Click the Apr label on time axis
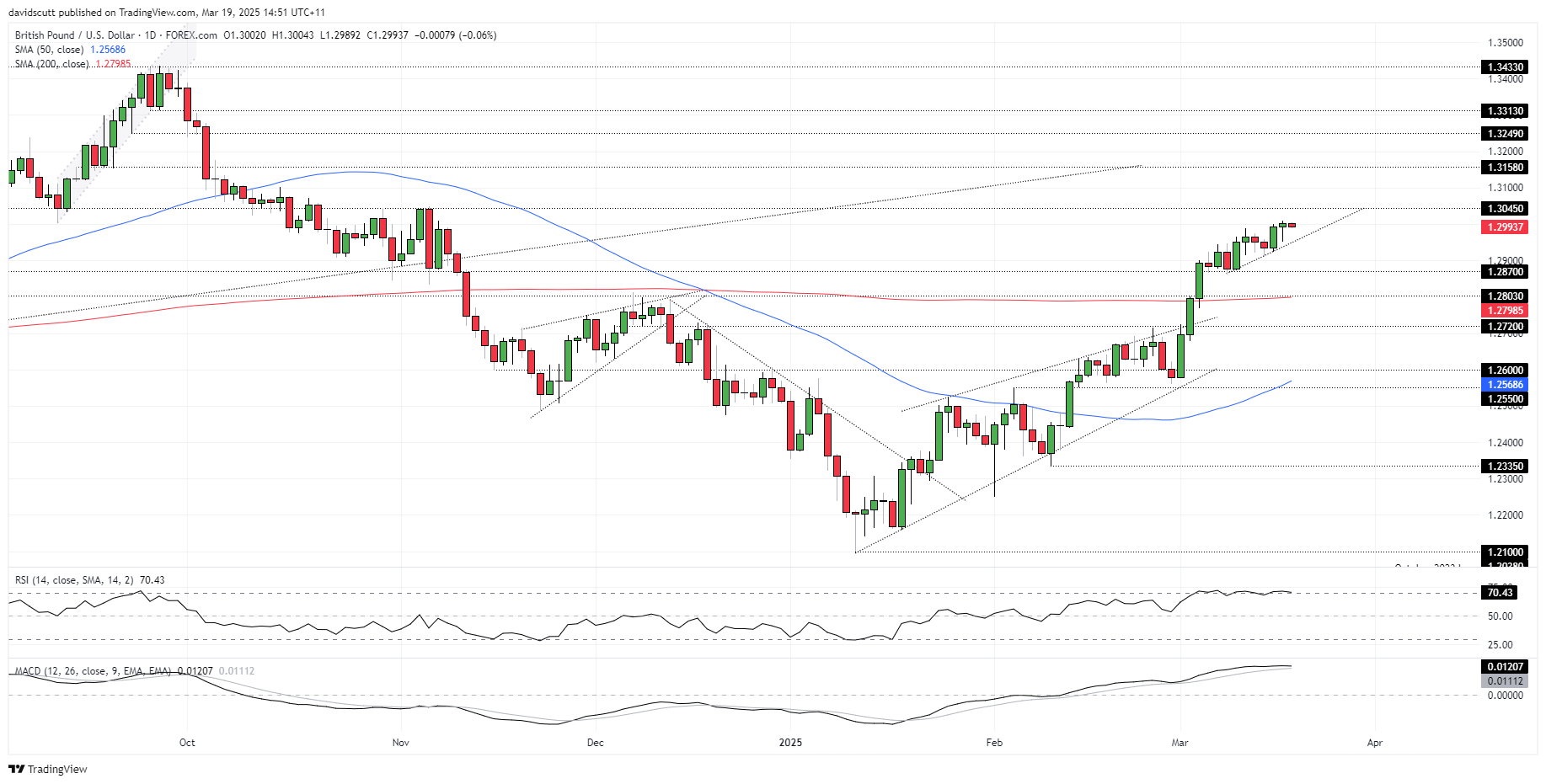This screenshot has height=784, width=1546. (1374, 742)
